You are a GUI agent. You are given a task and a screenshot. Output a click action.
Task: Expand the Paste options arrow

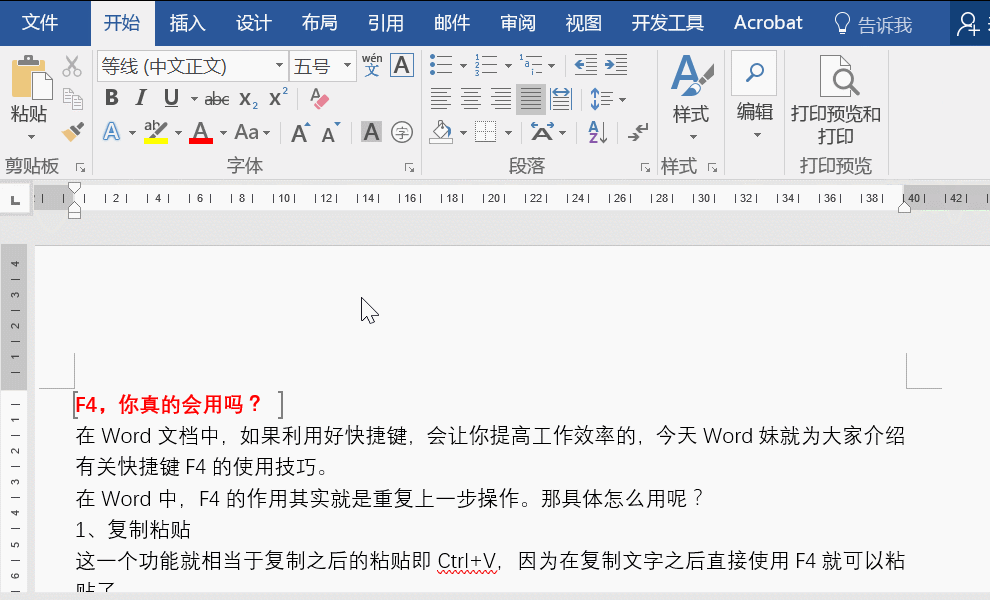pyautogui.click(x=31, y=137)
